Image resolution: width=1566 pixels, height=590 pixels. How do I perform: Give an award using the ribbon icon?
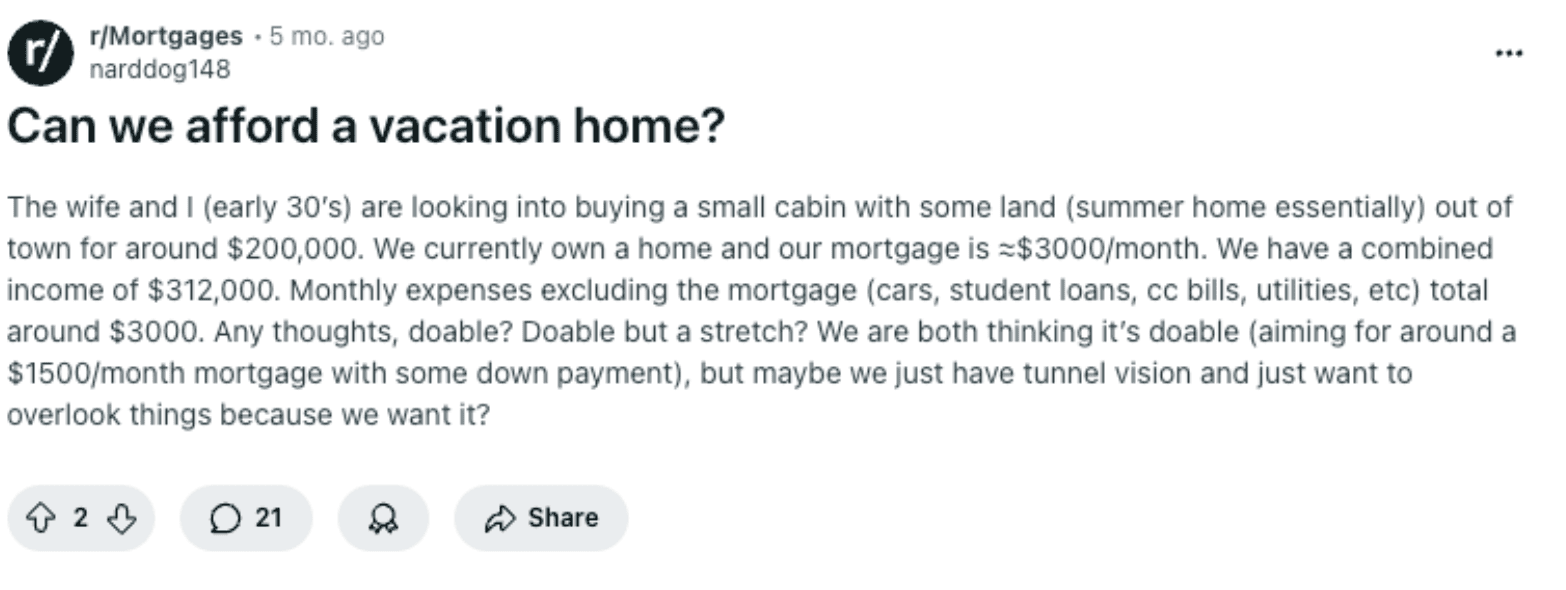(383, 518)
